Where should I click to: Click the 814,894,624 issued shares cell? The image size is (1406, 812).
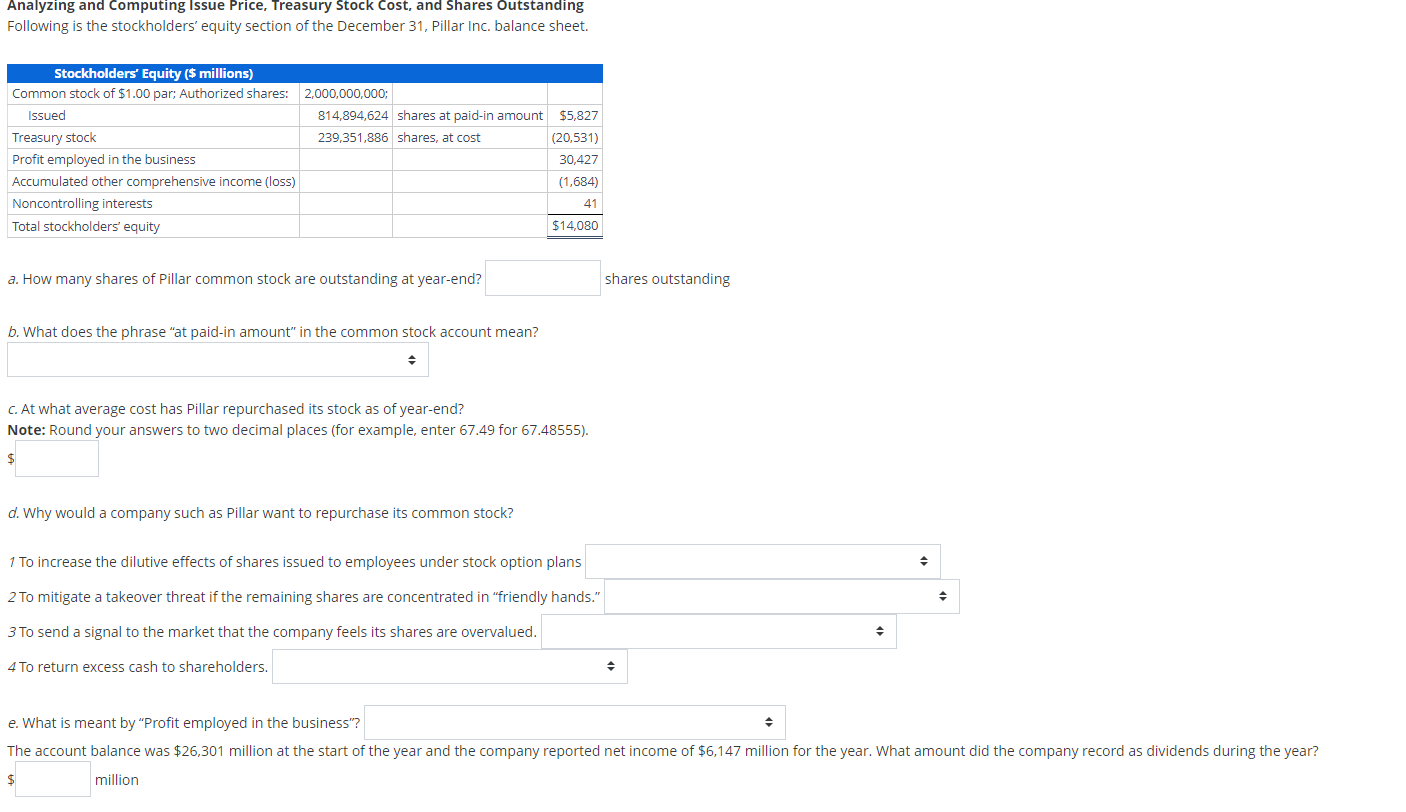click(345, 115)
